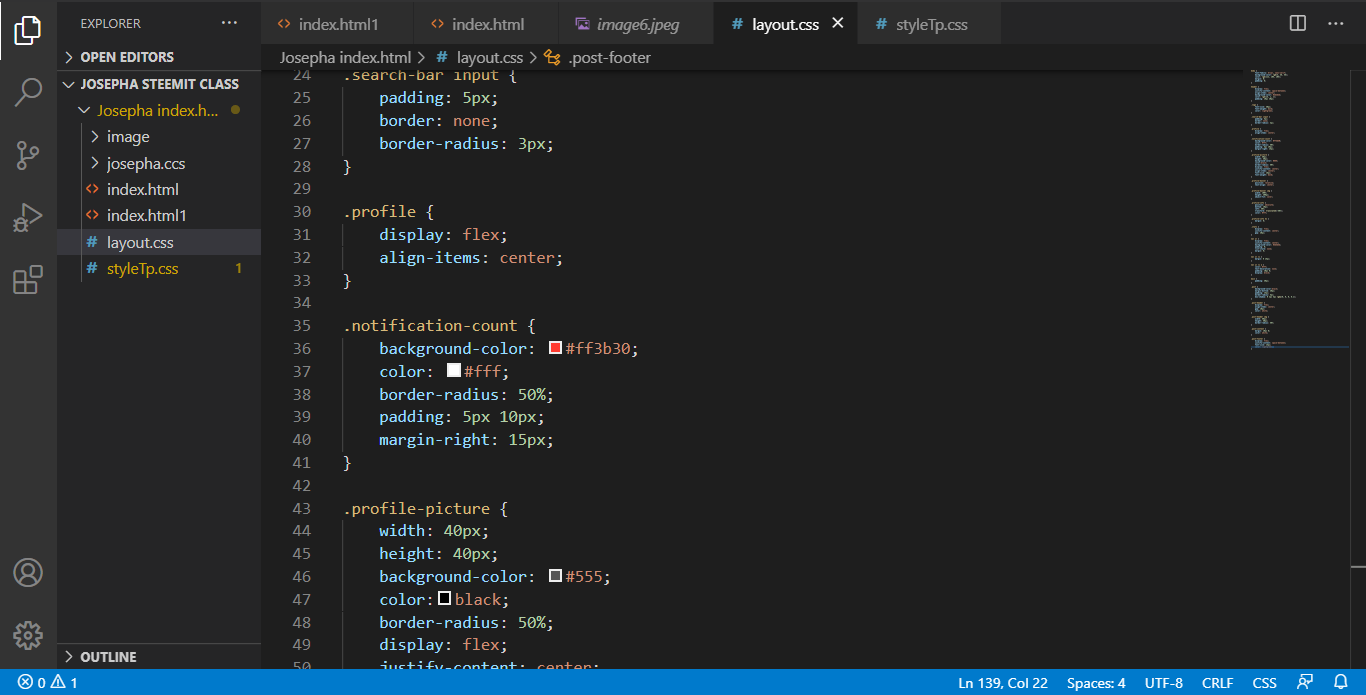Close the layout.css tab

click(x=838, y=23)
